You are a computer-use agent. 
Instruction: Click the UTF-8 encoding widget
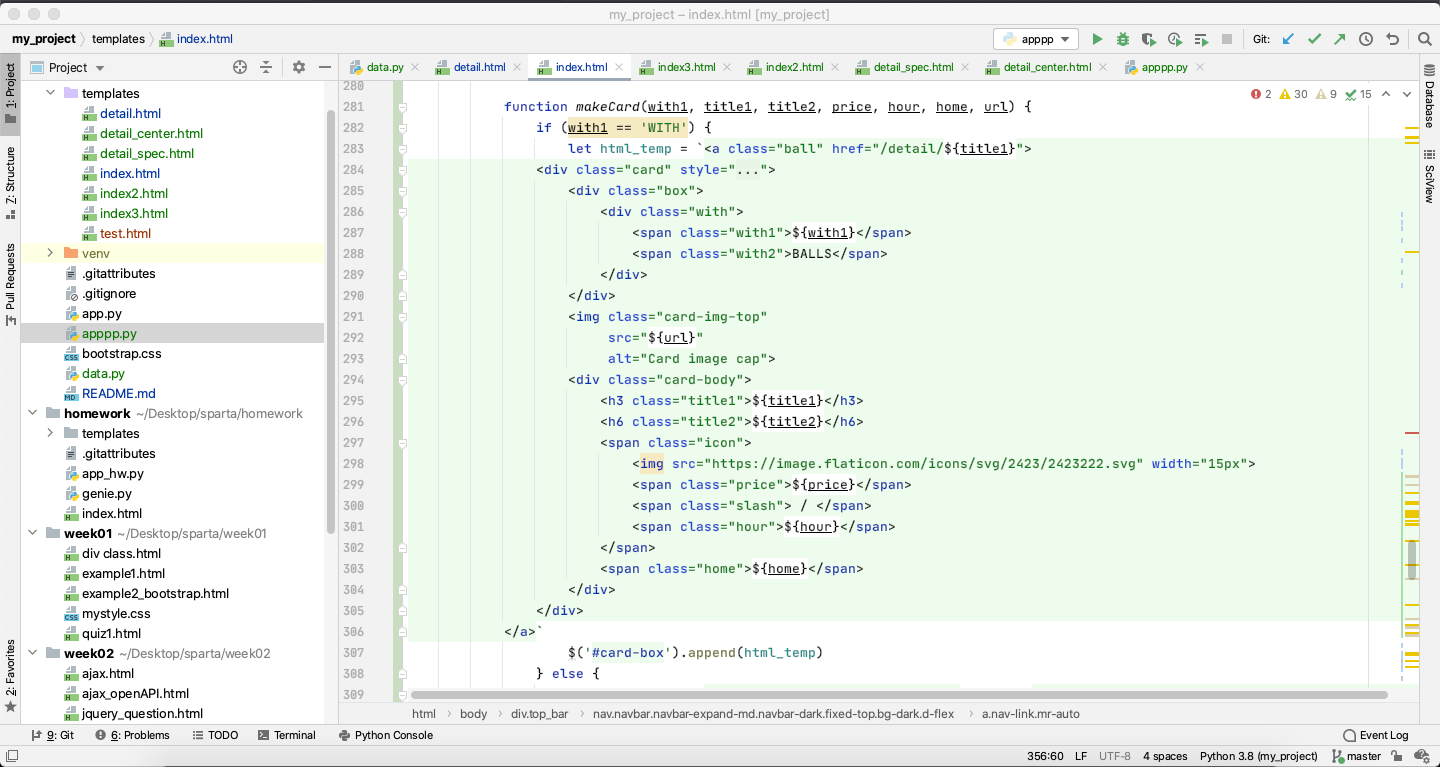[1115, 756]
